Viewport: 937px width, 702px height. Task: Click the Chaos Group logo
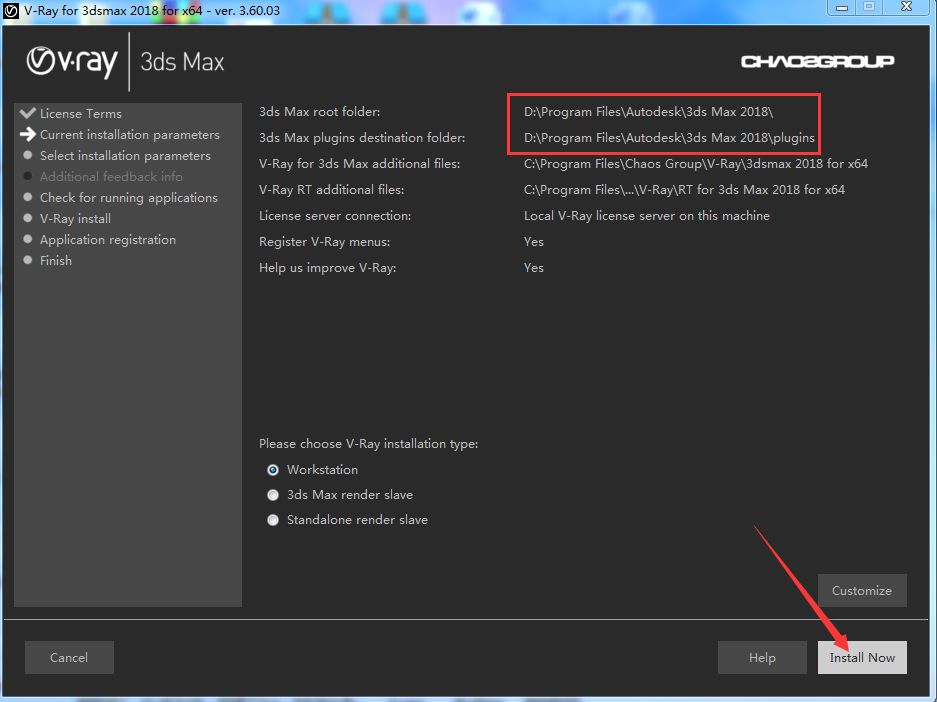(x=817, y=61)
